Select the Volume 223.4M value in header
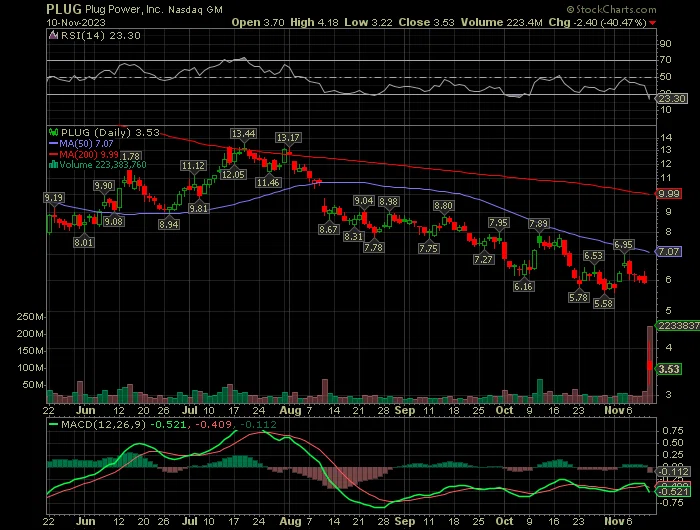 coord(502,22)
